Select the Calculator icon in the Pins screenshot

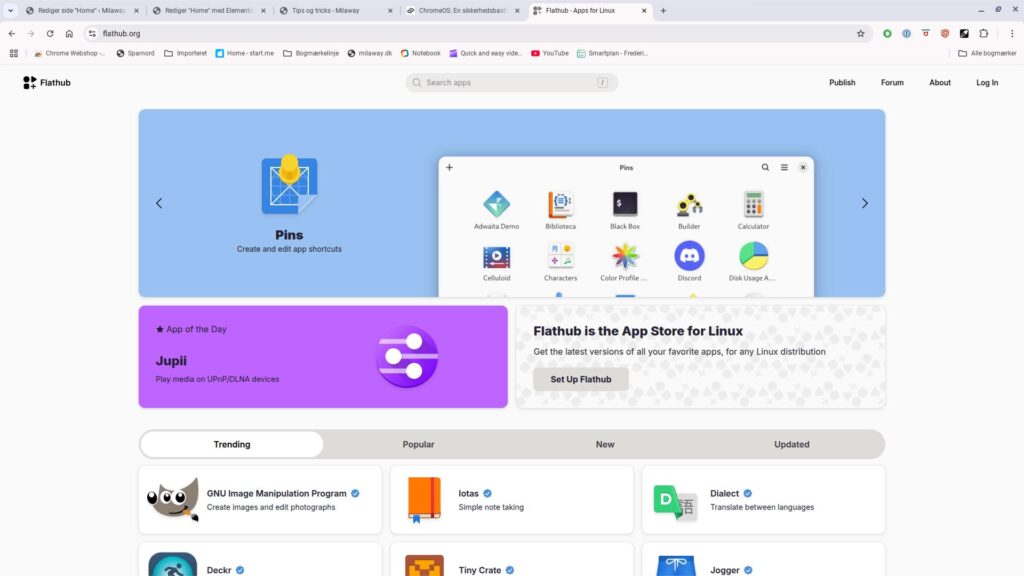pos(752,202)
